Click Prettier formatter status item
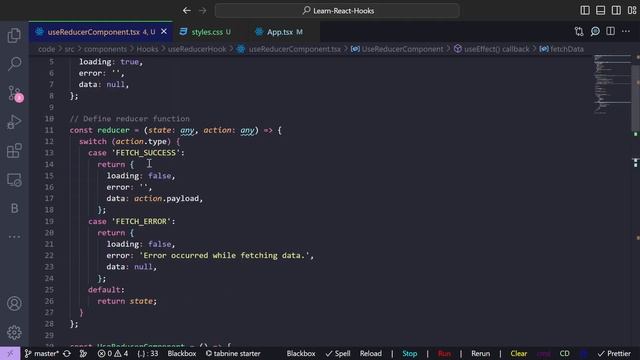Screen dimensions: 640x360 pyautogui.click(x=614, y=353)
